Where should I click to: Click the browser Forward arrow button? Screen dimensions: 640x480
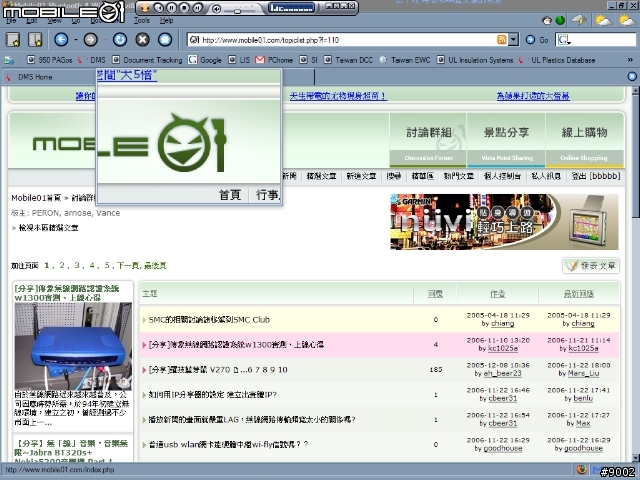(x=91, y=40)
